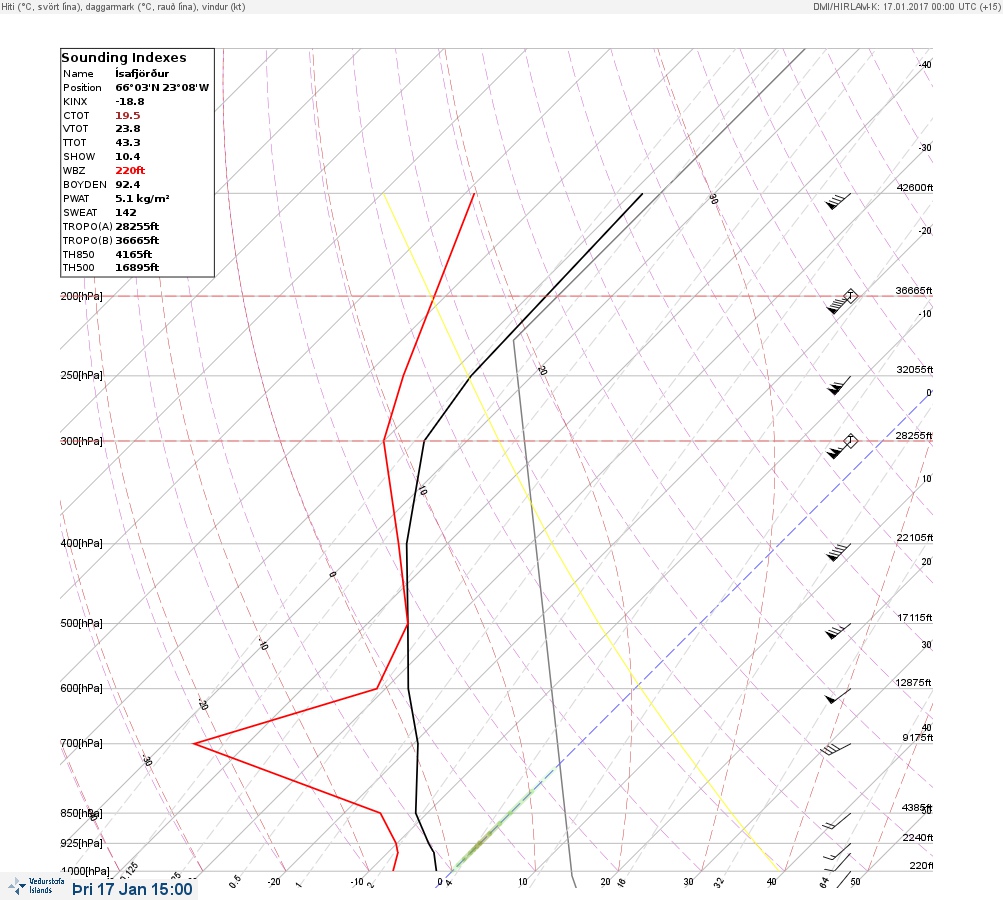The image size is (1003, 900).
Task: Click the Þri 17 Jan 15:00 timestamp
Action: tap(132, 889)
